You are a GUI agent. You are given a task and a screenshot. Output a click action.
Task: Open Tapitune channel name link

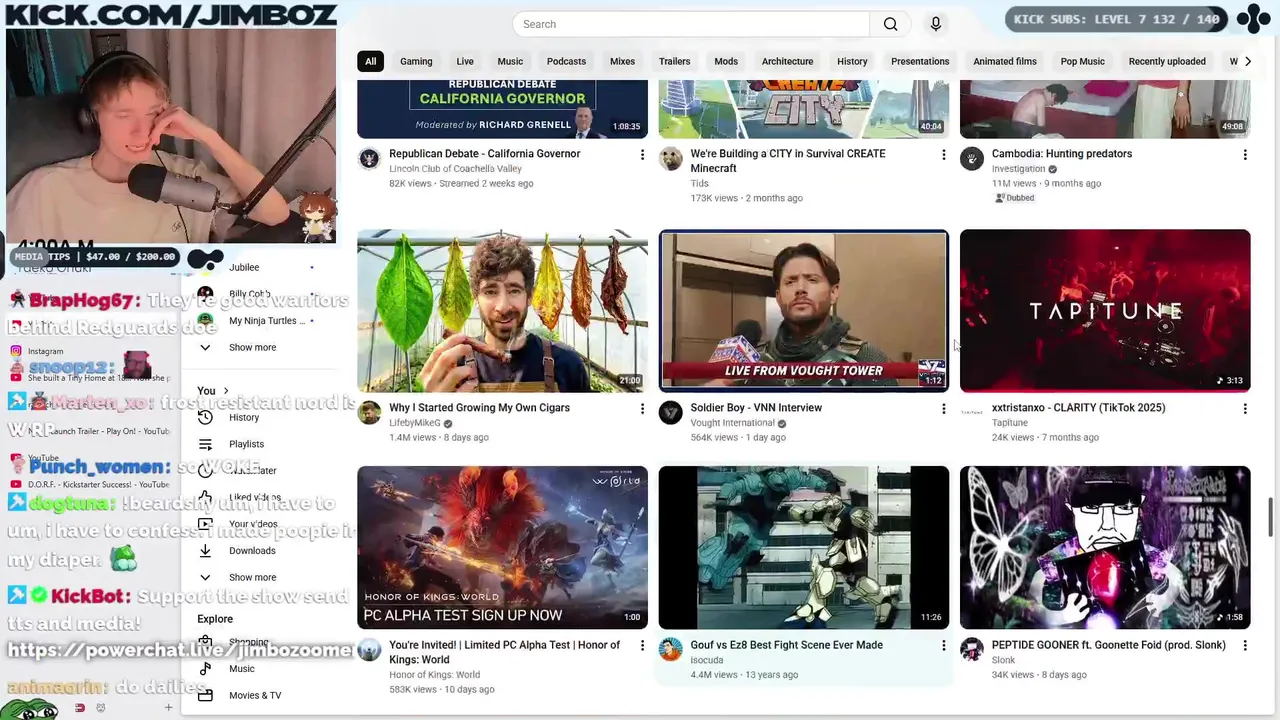coord(1010,423)
